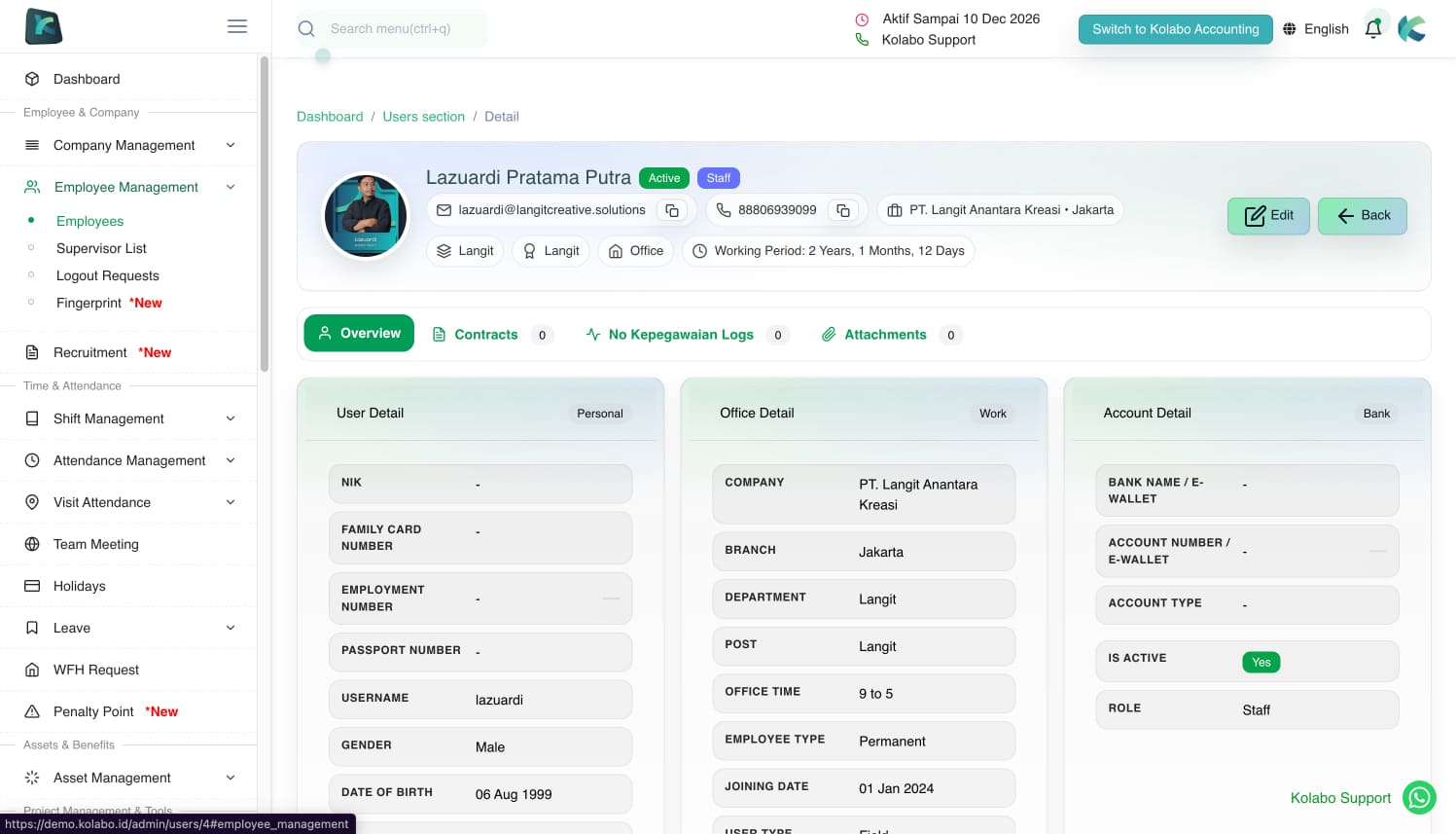1456x834 pixels.
Task: Click the search magnifier icon
Action: click(x=306, y=29)
